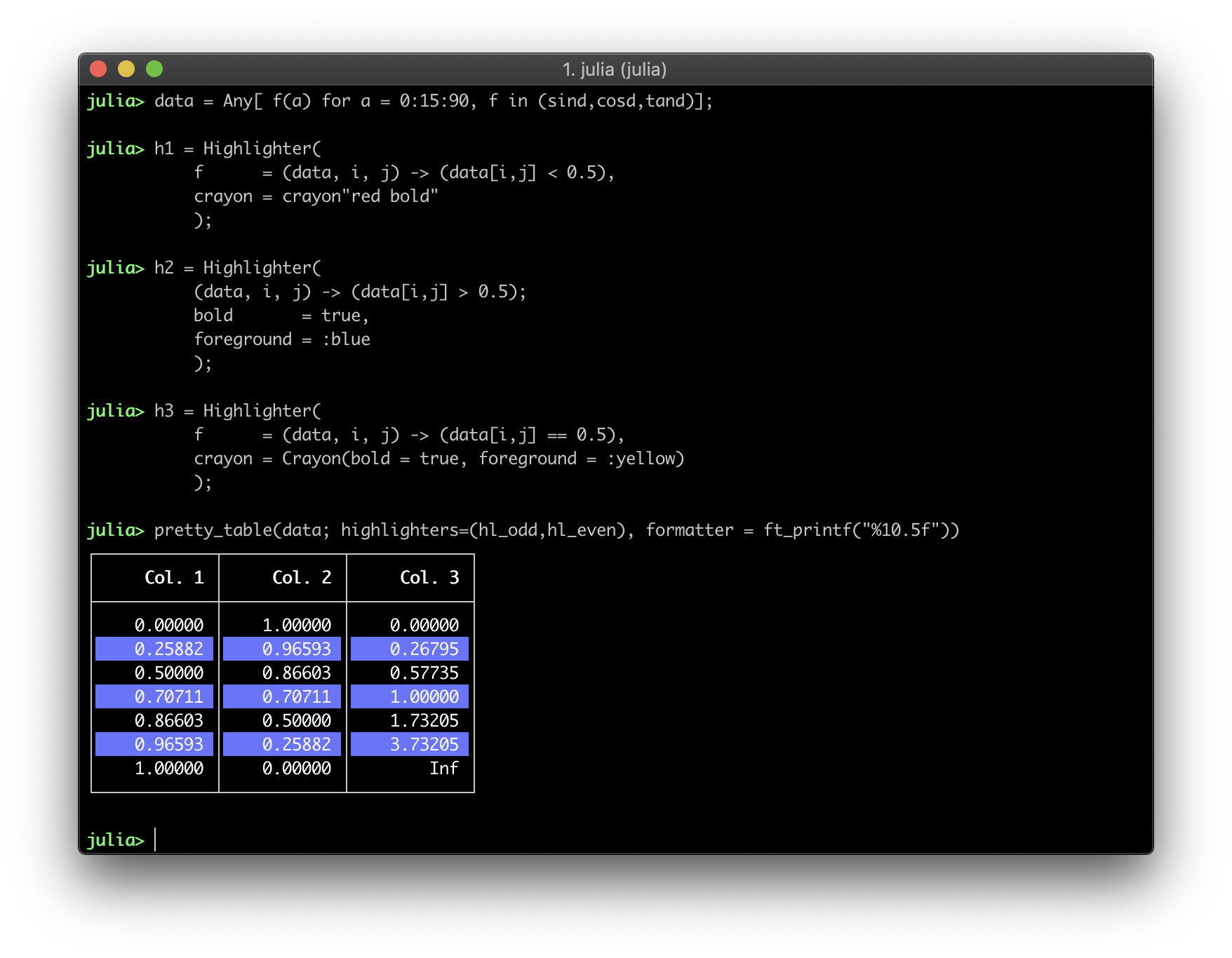This screenshot has height=958, width=1232.
Task: Click the 'Col. 1' table header
Action: (174, 577)
